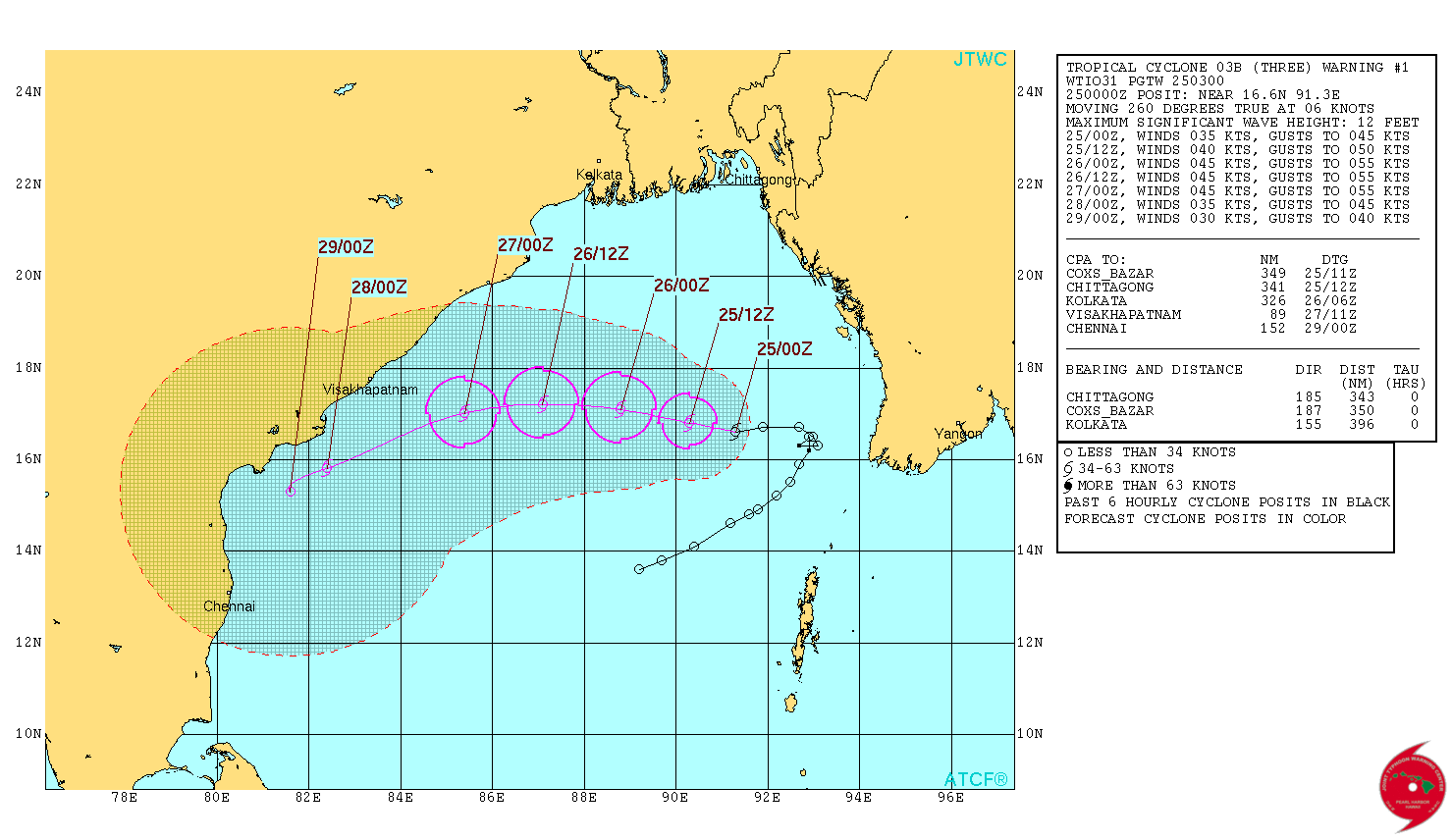Click the 'Less than 34 knots' legend symbol
The width and height of the screenshot is (1452, 840).
click(1069, 452)
